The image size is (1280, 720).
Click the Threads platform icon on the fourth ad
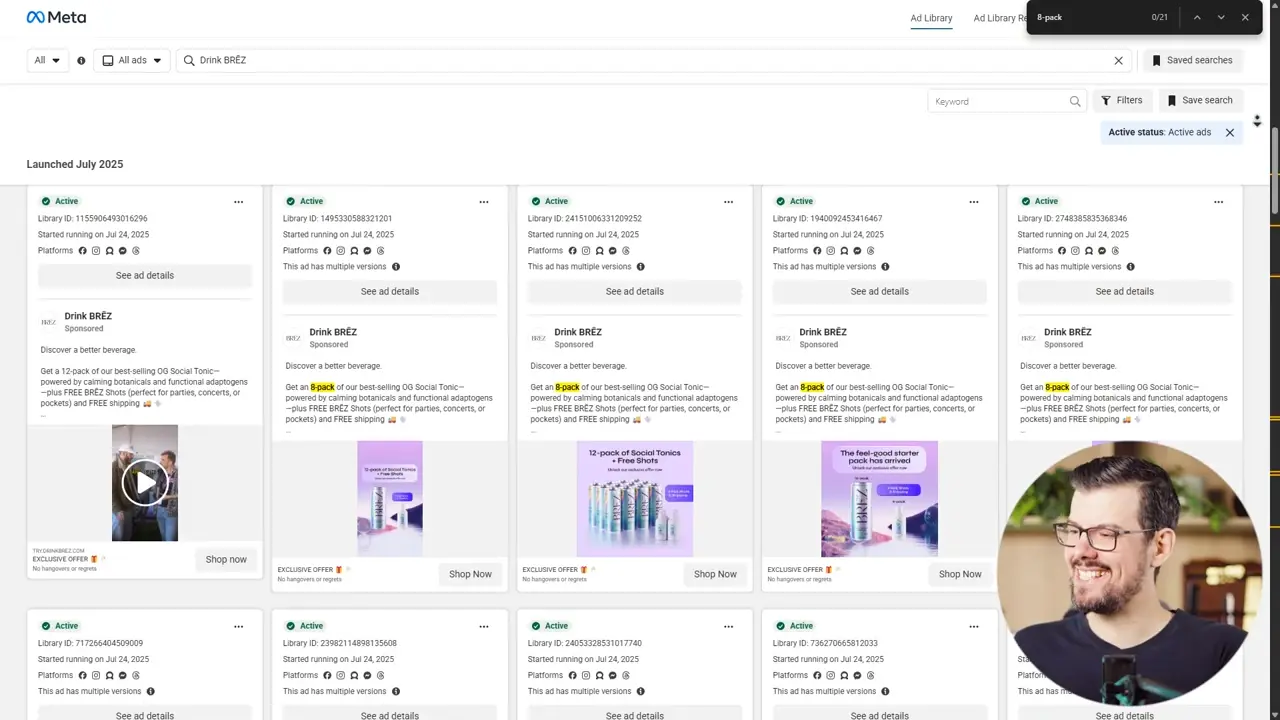point(870,250)
